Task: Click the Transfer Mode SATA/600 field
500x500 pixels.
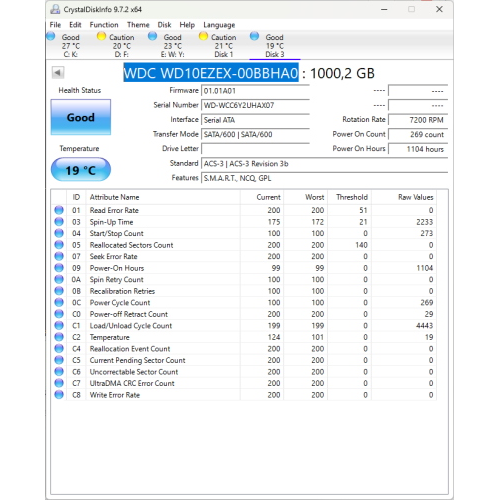Action: click(x=255, y=134)
